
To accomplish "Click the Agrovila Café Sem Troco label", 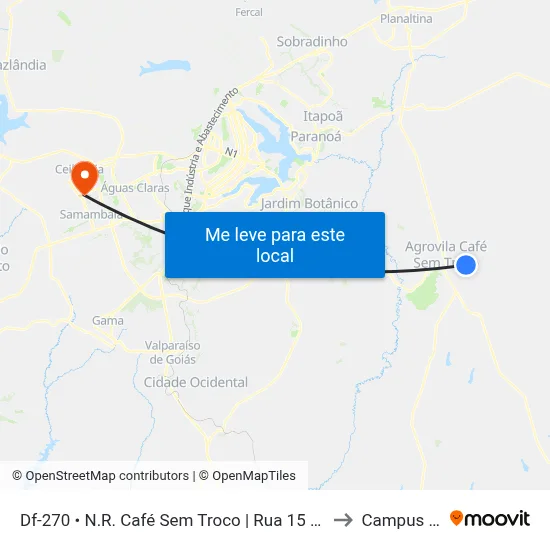I will (x=446, y=255).
